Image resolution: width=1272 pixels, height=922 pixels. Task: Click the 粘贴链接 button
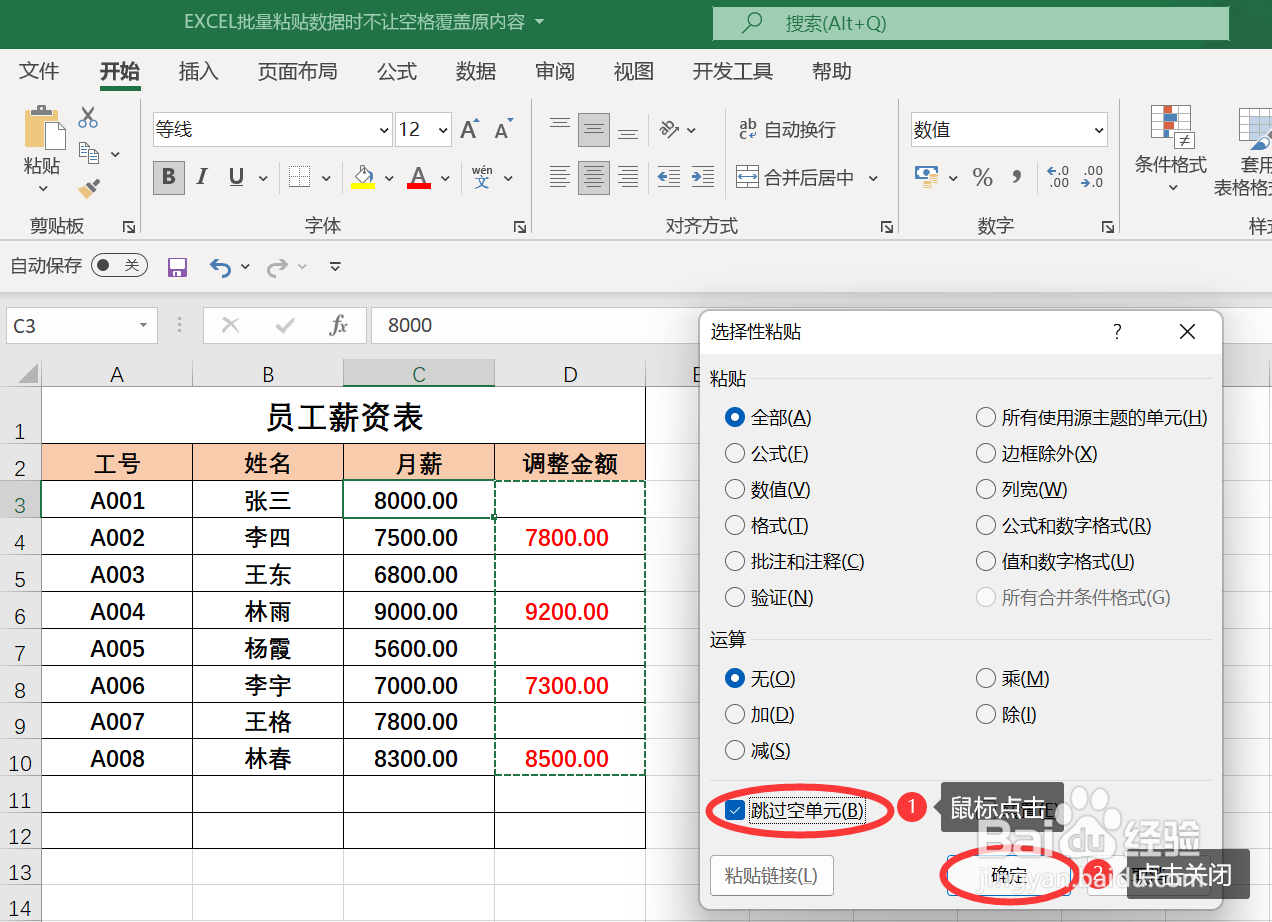pos(771,875)
